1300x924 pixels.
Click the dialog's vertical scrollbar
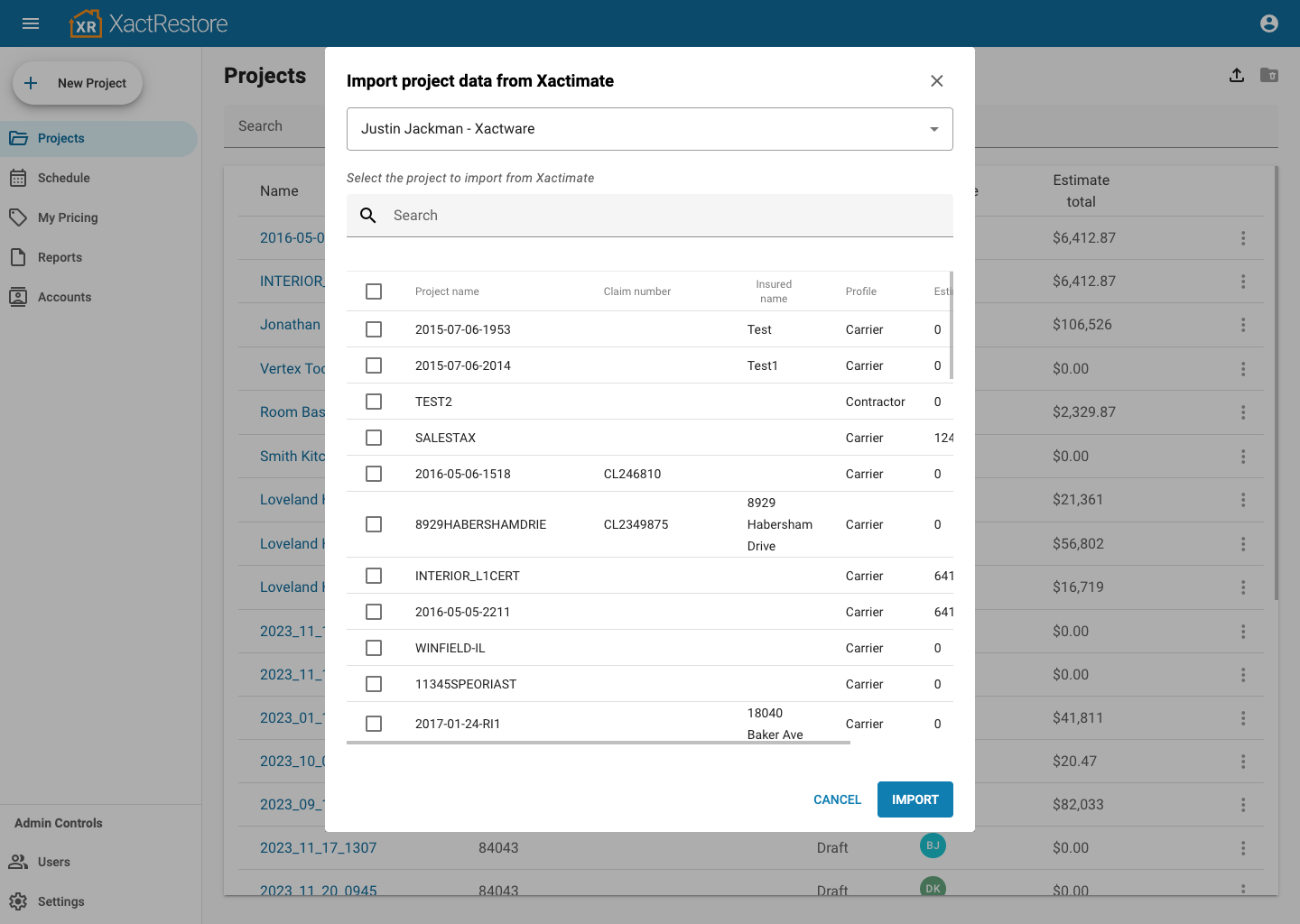(952, 325)
